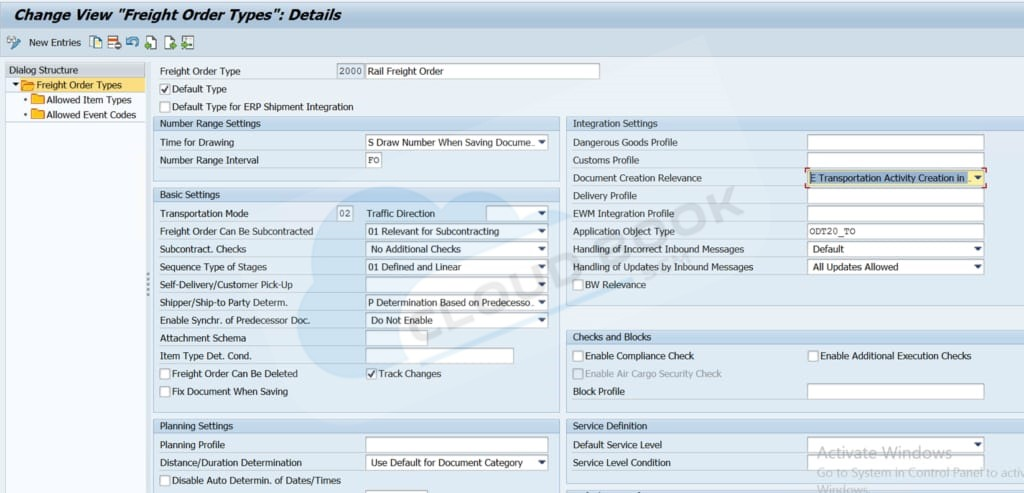Enable Compliance Check checkbox

(x=578, y=356)
